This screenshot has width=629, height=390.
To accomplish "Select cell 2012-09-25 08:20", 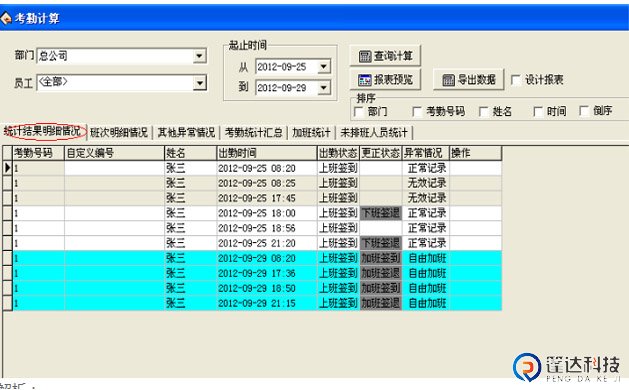I will click(267, 168).
